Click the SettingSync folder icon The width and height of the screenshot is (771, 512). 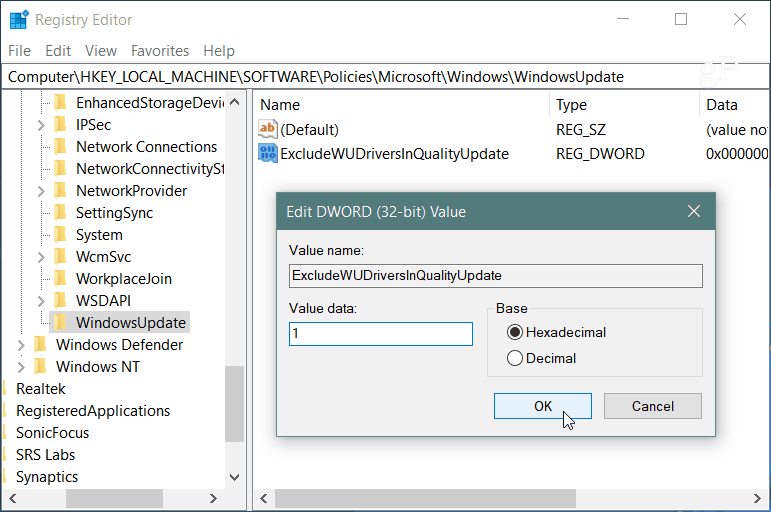[60, 212]
